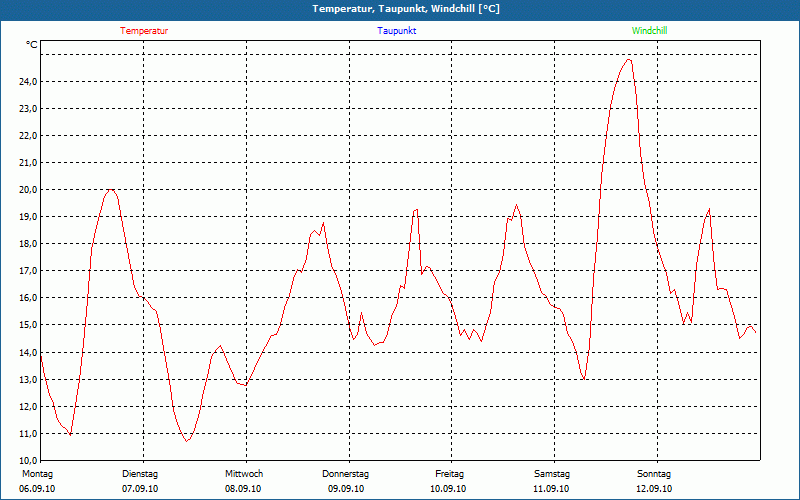Viewport: 800px width, 500px height.
Task: Click the 18,0 y-axis value
Action: tap(28, 244)
